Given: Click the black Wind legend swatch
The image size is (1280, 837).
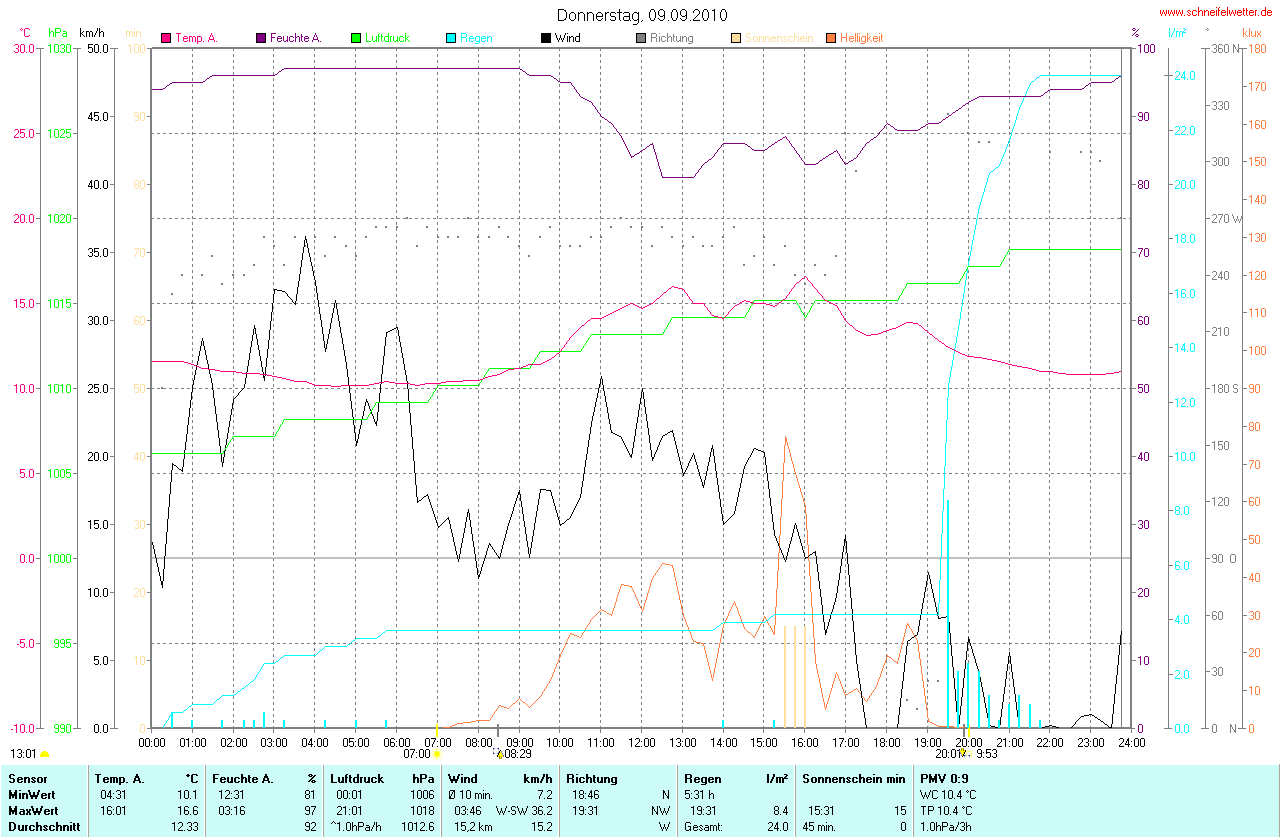Looking at the screenshot, I should coord(546,38).
